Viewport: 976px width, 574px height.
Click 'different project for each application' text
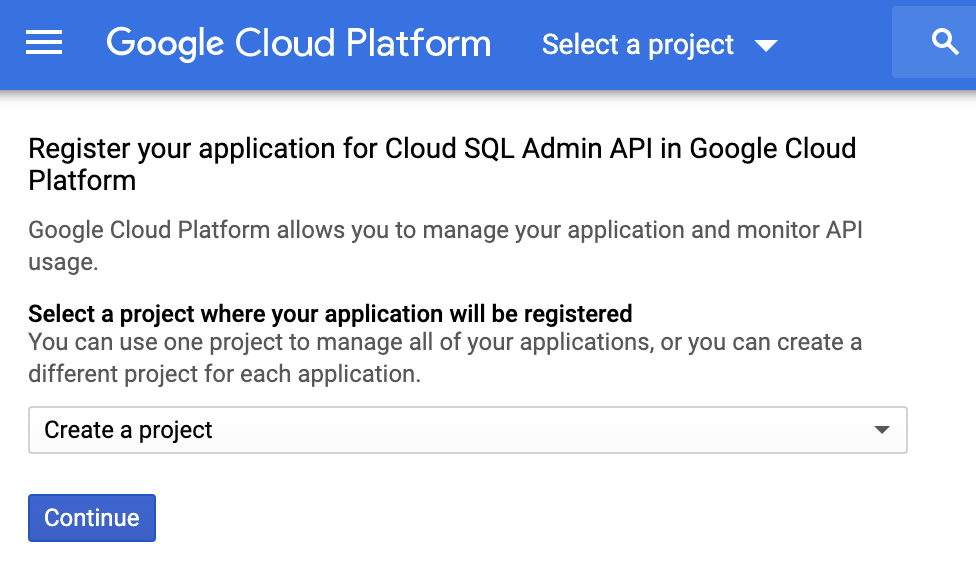tap(224, 374)
